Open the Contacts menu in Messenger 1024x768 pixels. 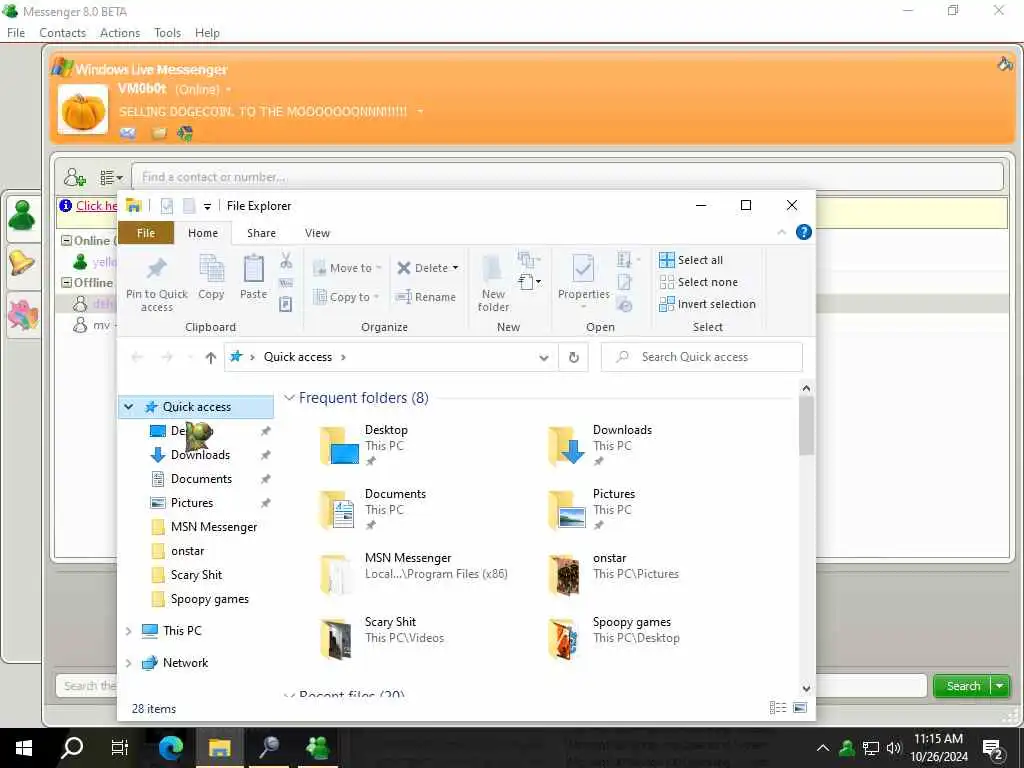tap(62, 33)
